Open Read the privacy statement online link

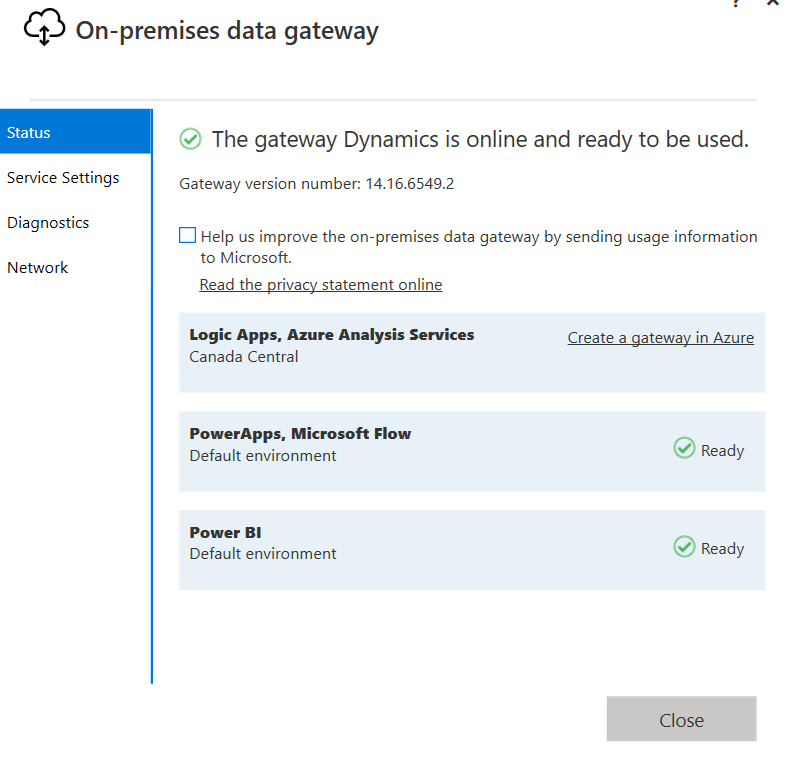[321, 285]
